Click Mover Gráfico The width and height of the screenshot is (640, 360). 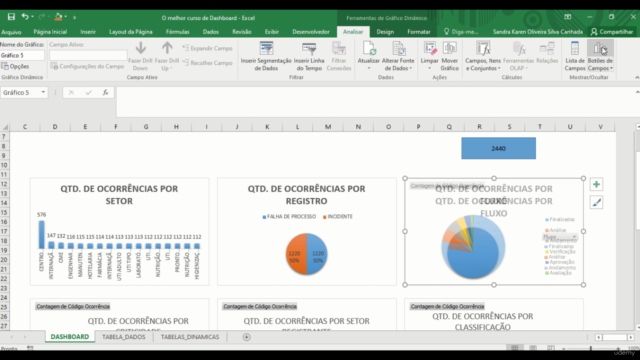pos(449,56)
